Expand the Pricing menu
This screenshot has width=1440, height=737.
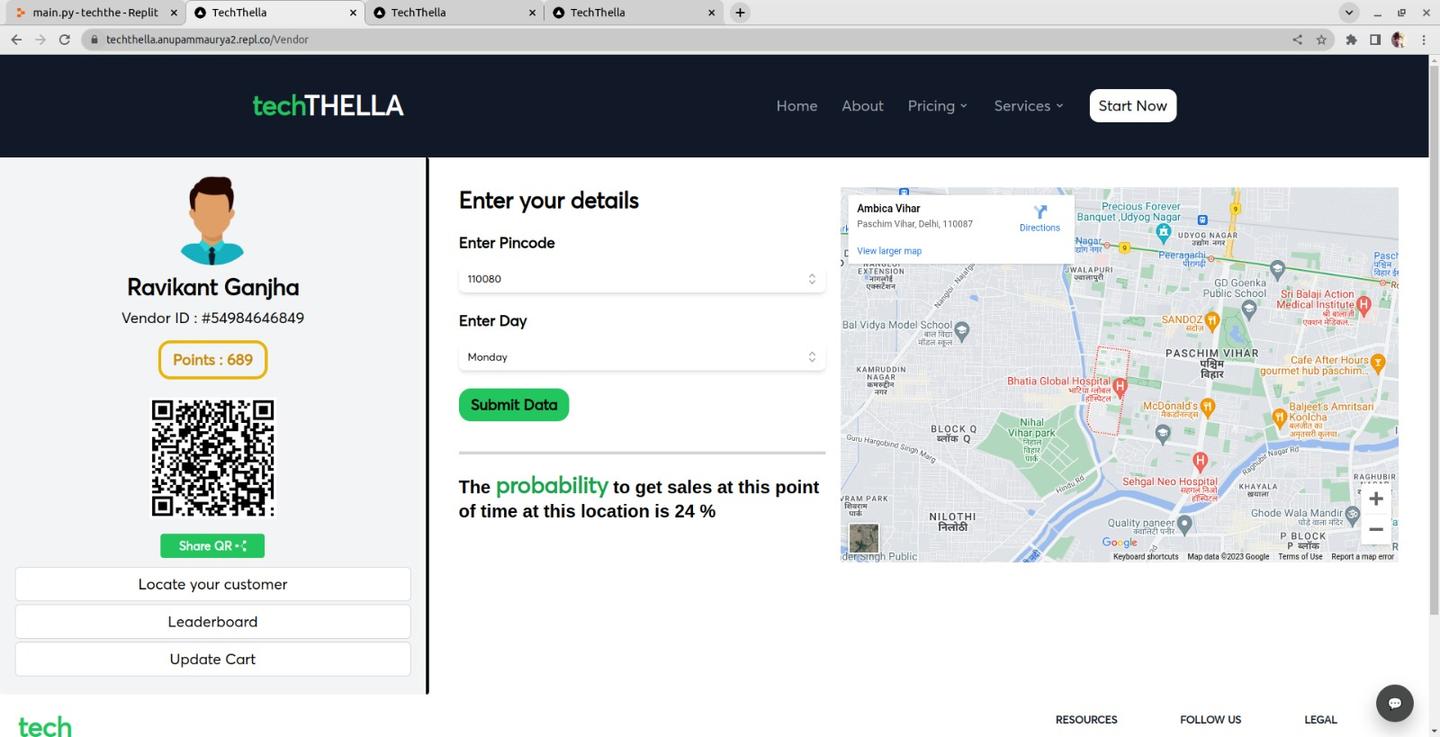937,106
